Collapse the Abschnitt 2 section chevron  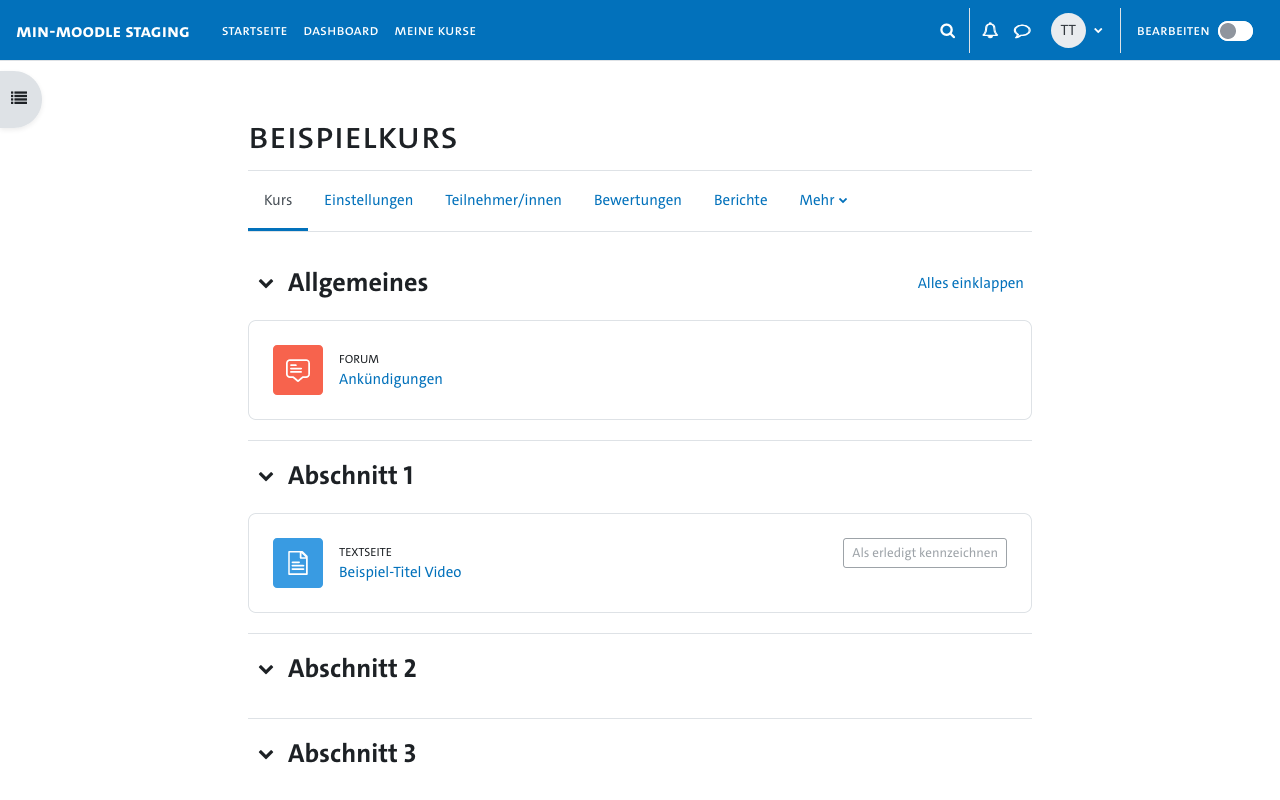point(266,669)
